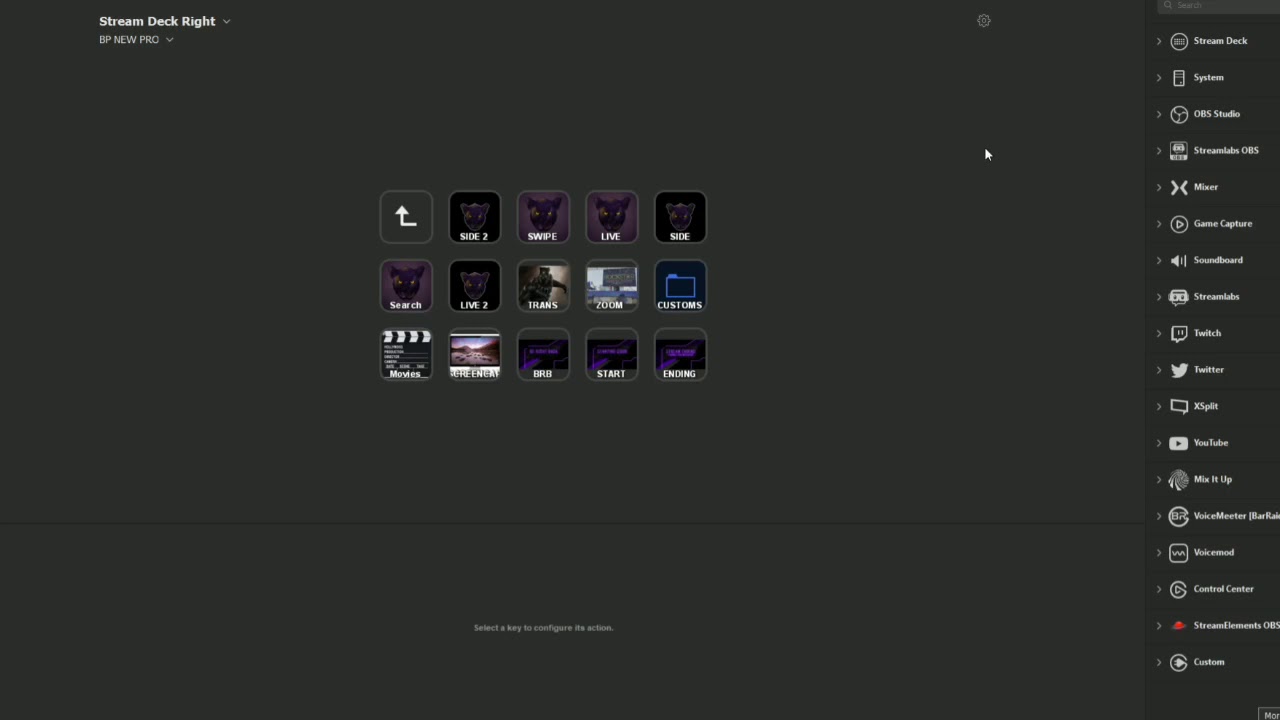Click the Voicemod icon
The width and height of the screenshot is (1280, 720).
pos(1179,553)
